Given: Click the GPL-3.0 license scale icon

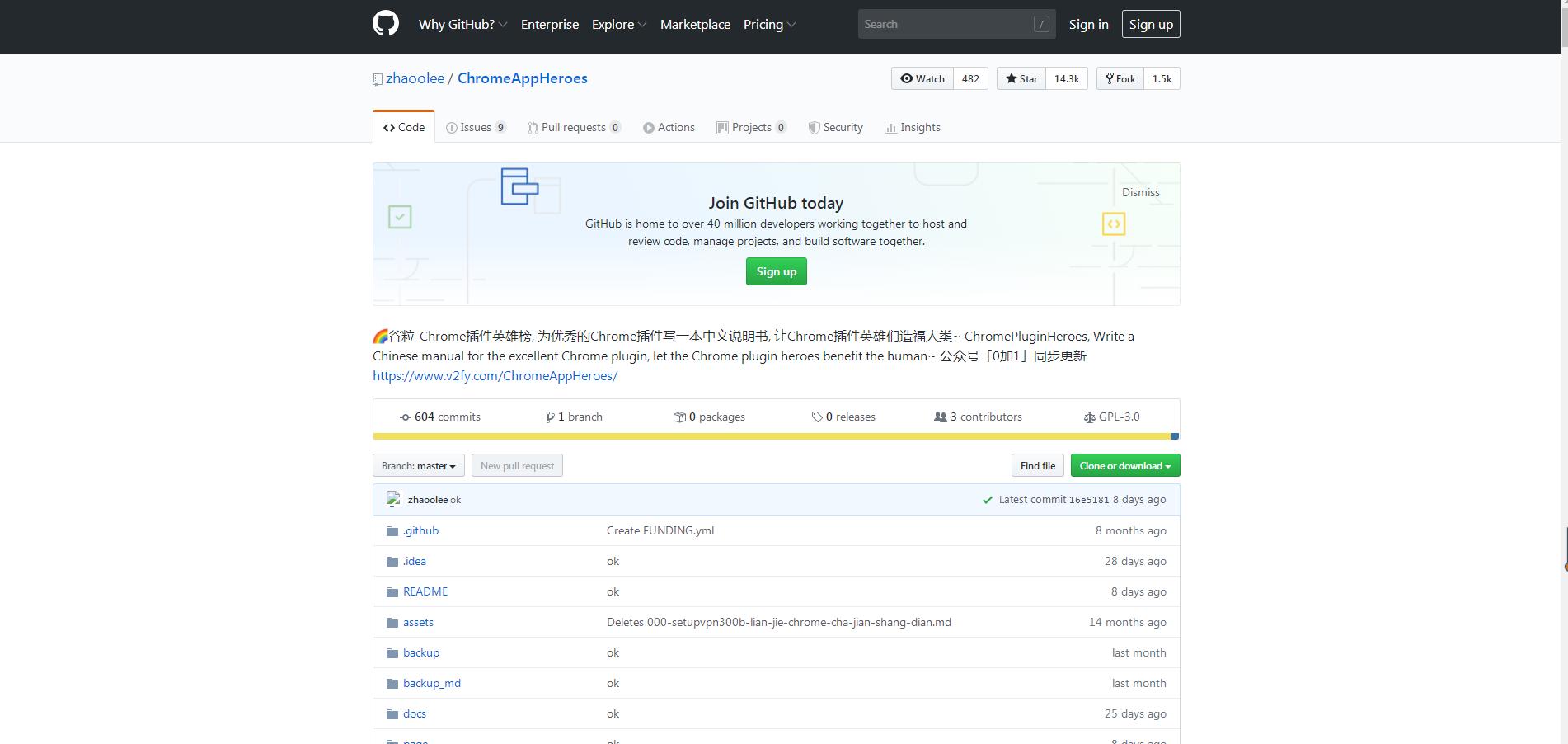Looking at the screenshot, I should (x=1089, y=417).
